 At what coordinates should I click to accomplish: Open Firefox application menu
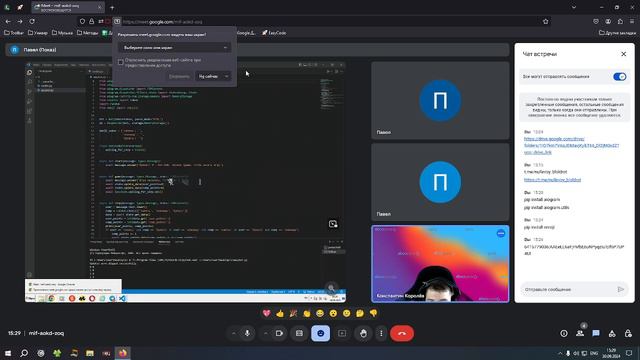(632, 21)
